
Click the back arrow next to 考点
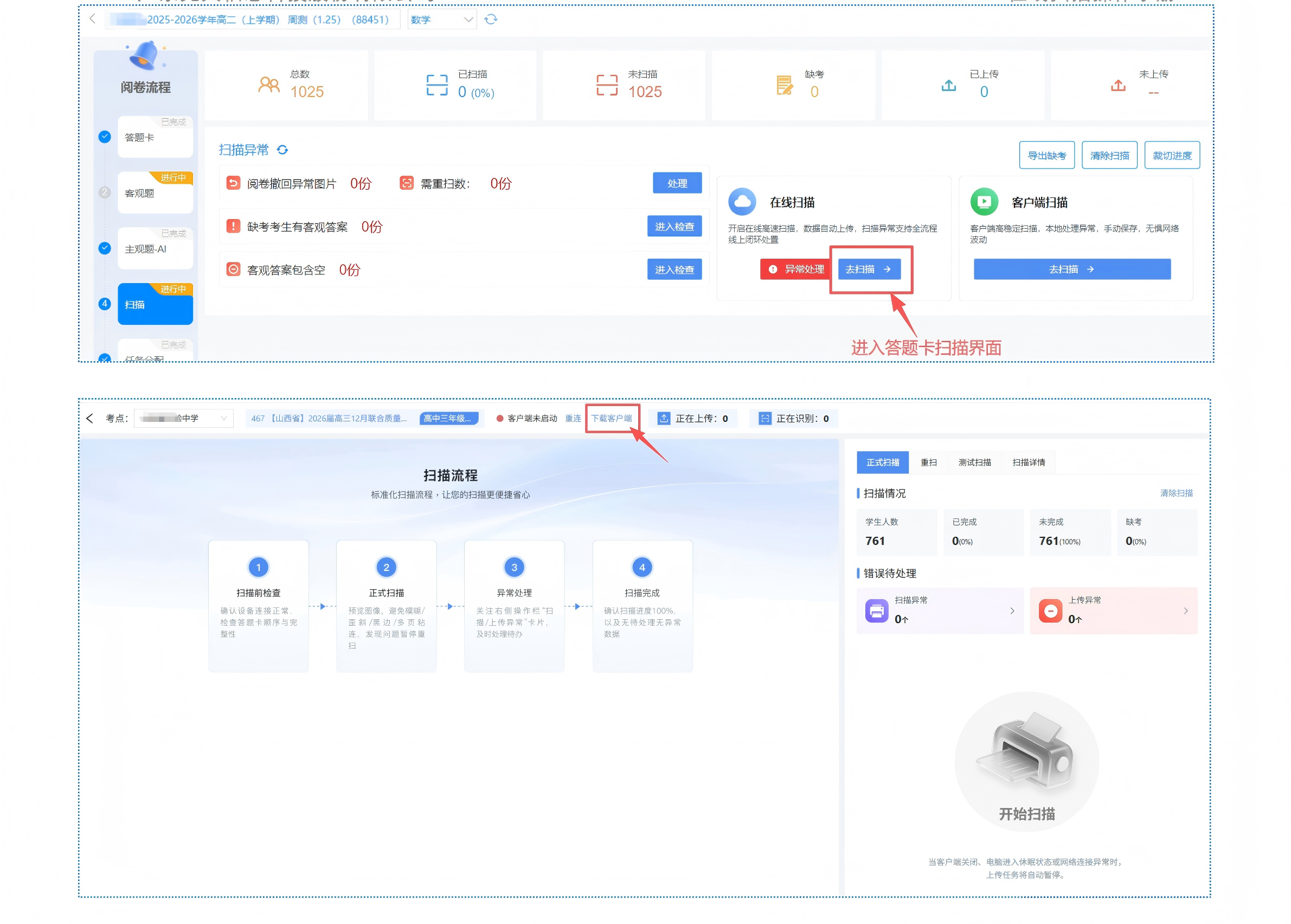(x=90, y=418)
